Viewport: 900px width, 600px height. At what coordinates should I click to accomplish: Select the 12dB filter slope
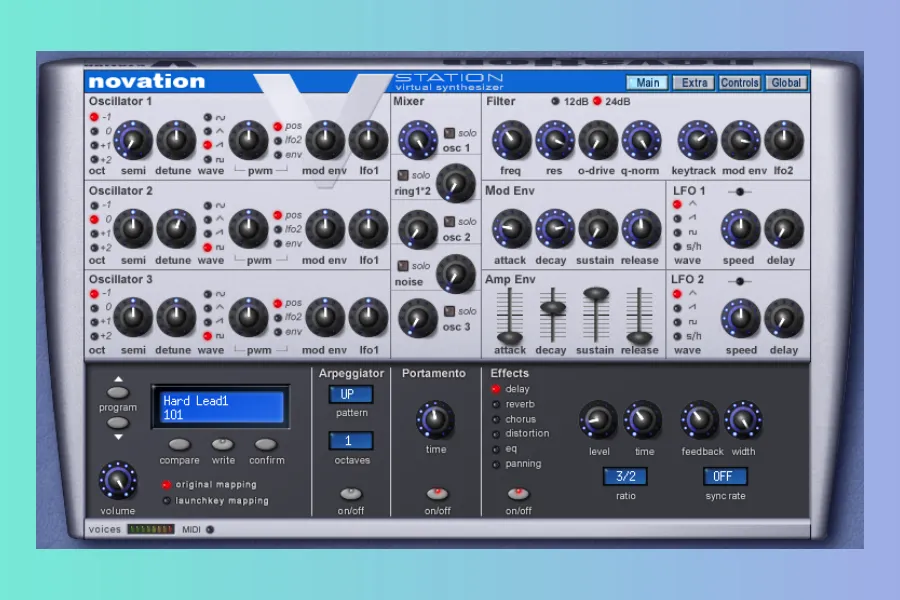point(556,101)
